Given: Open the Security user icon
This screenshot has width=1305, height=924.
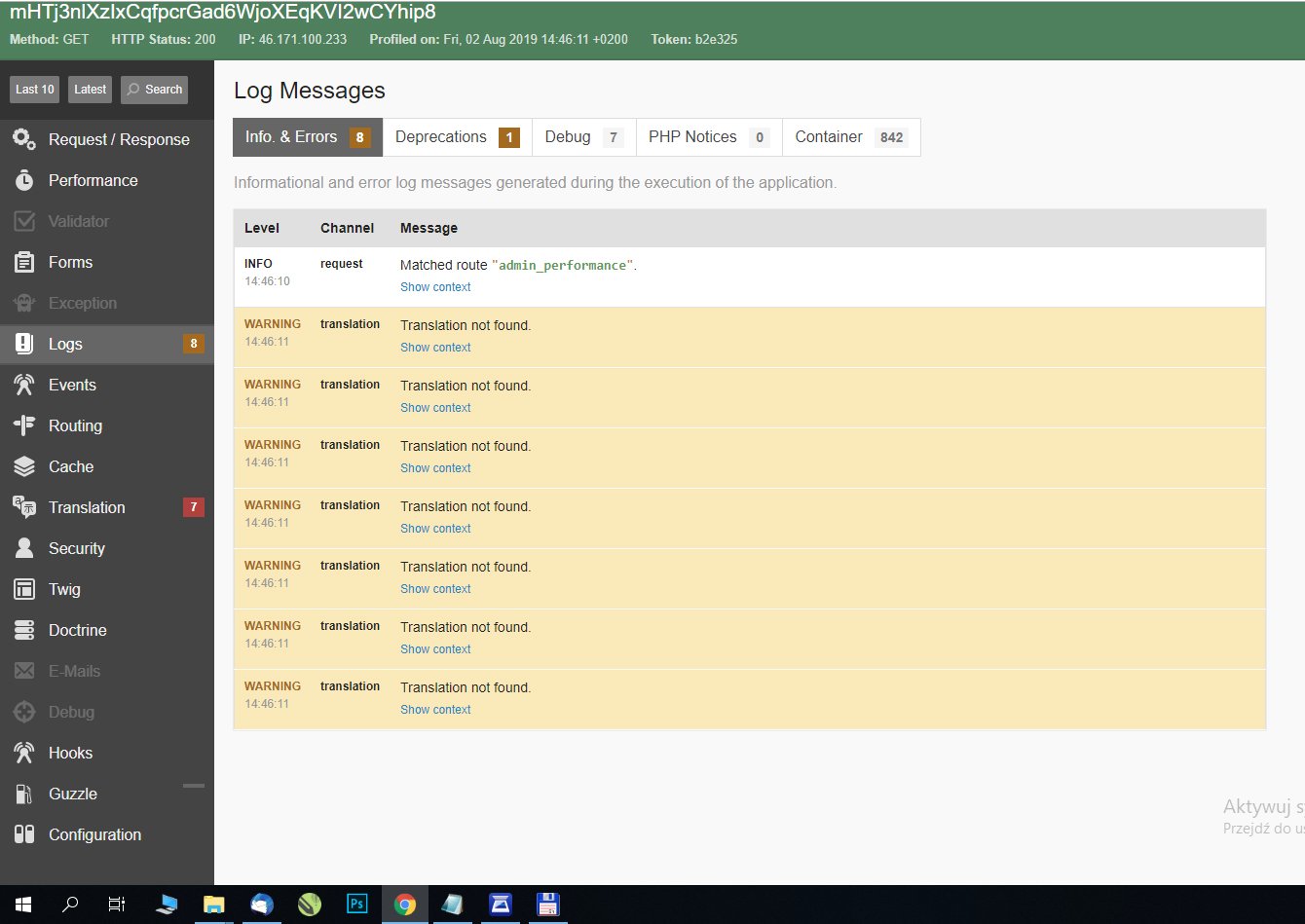Looking at the screenshot, I should tap(24, 548).
